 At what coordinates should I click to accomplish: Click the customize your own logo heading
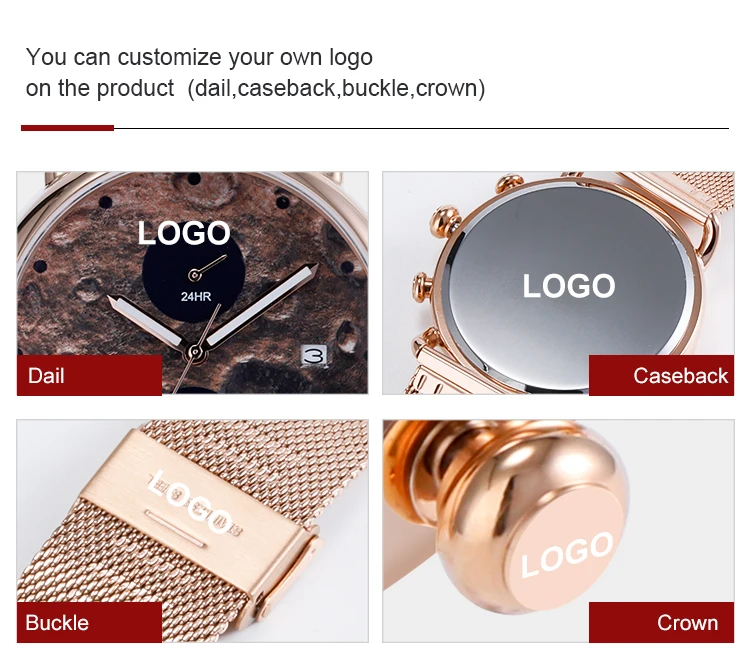[x=199, y=57]
